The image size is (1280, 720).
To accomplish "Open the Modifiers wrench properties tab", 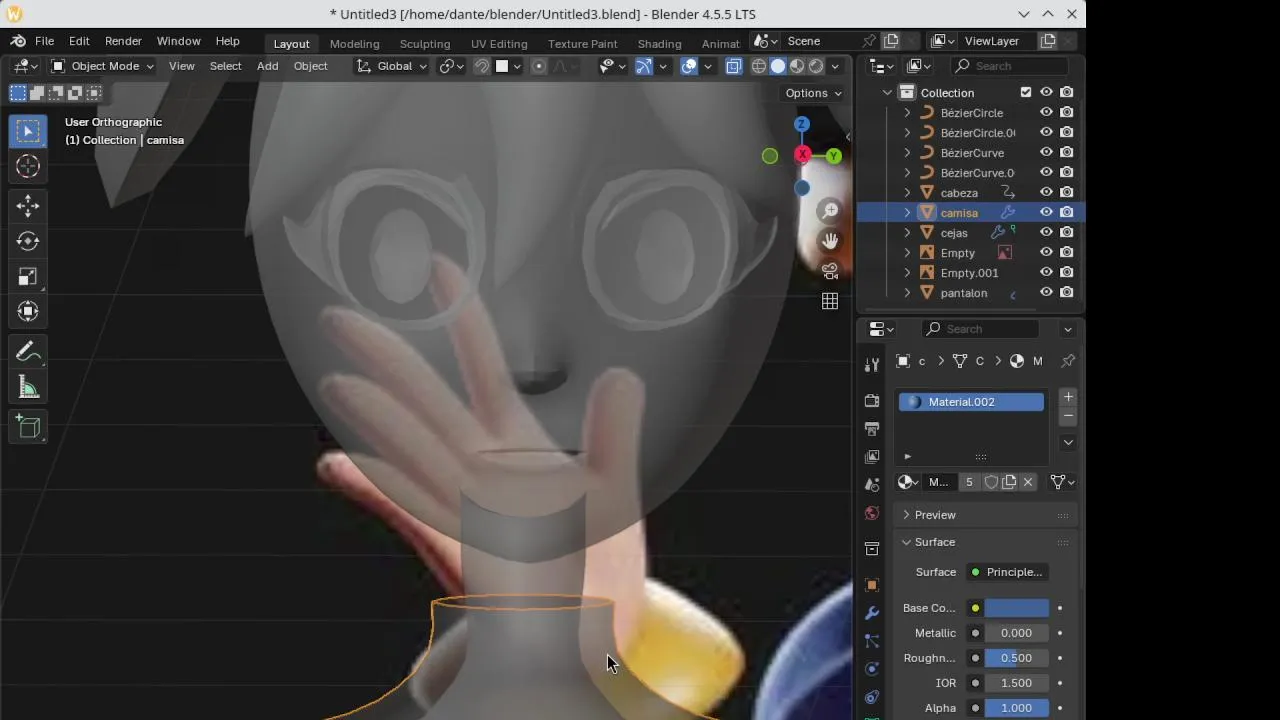I will click(872, 613).
